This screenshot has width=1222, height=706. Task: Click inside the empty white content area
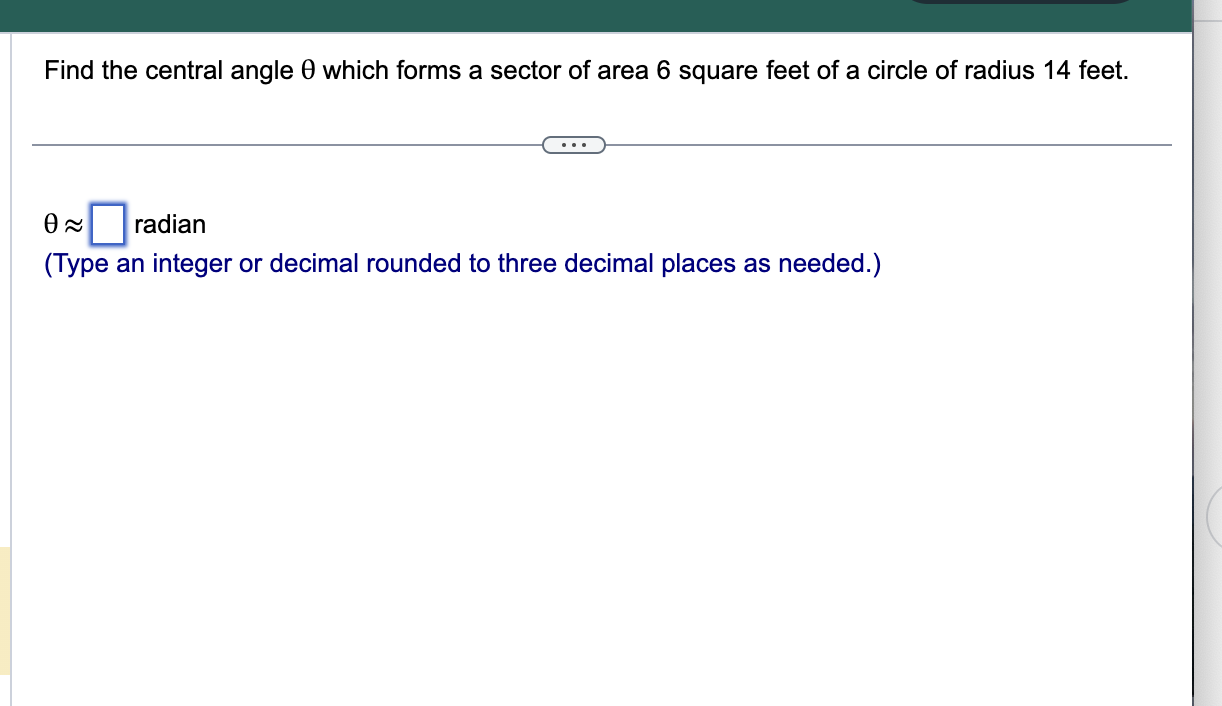(600, 450)
